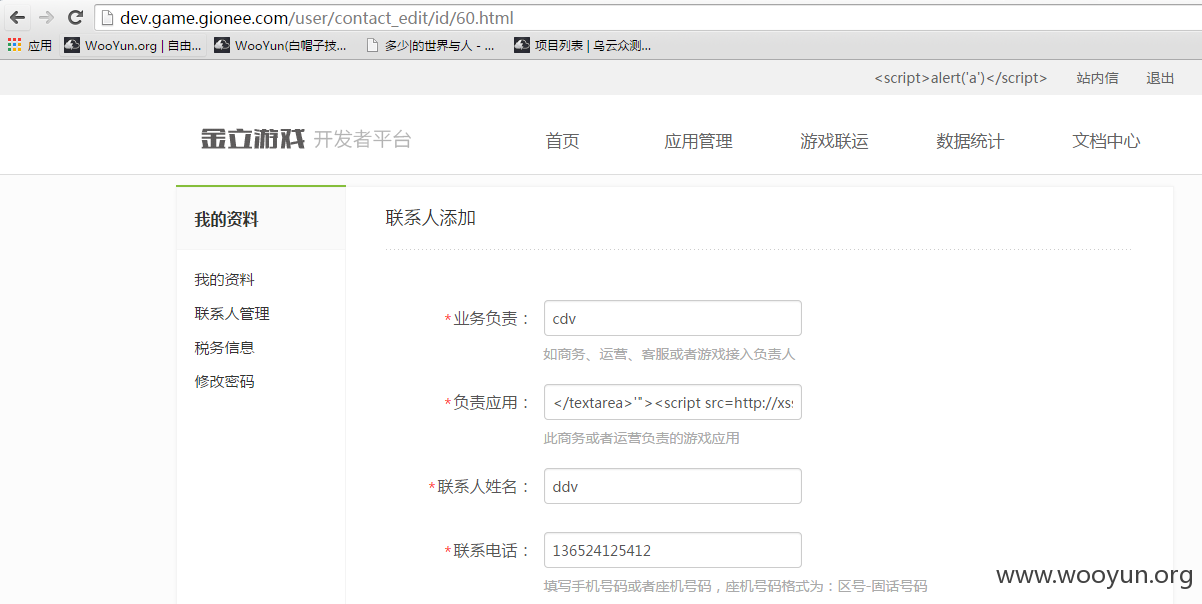The width and height of the screenshot is (1202, 604).
Task: Click the address bar URL
Action: click(318, 17)
